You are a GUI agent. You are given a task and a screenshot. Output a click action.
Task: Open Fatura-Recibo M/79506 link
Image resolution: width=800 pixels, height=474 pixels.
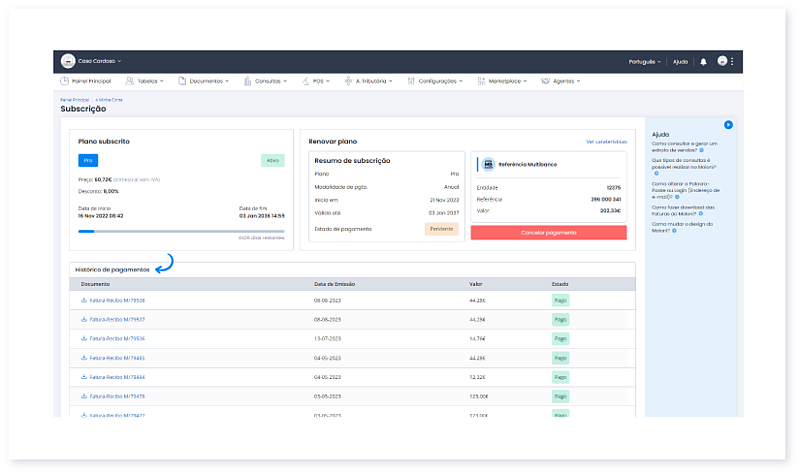point(117,339)
